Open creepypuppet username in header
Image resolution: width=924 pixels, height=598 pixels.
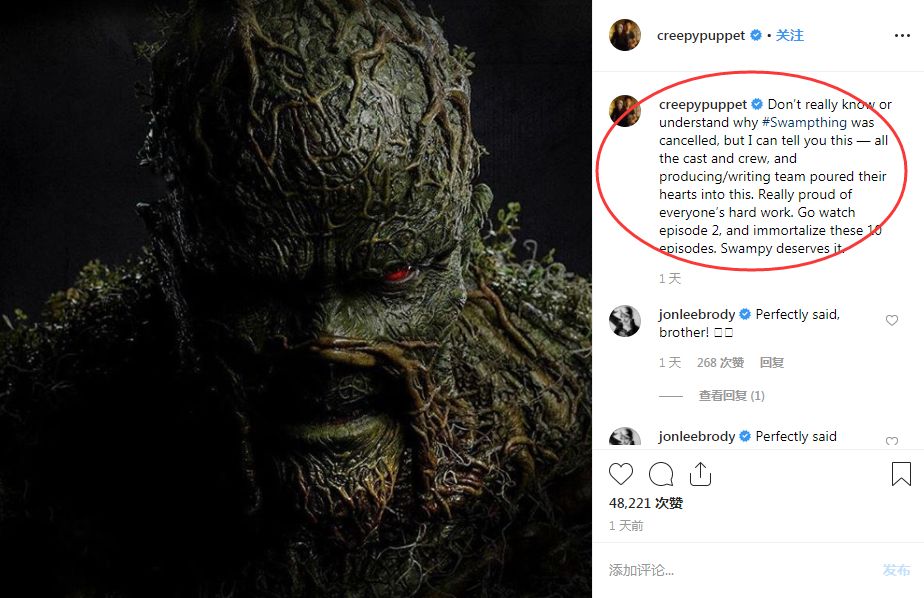701,35
